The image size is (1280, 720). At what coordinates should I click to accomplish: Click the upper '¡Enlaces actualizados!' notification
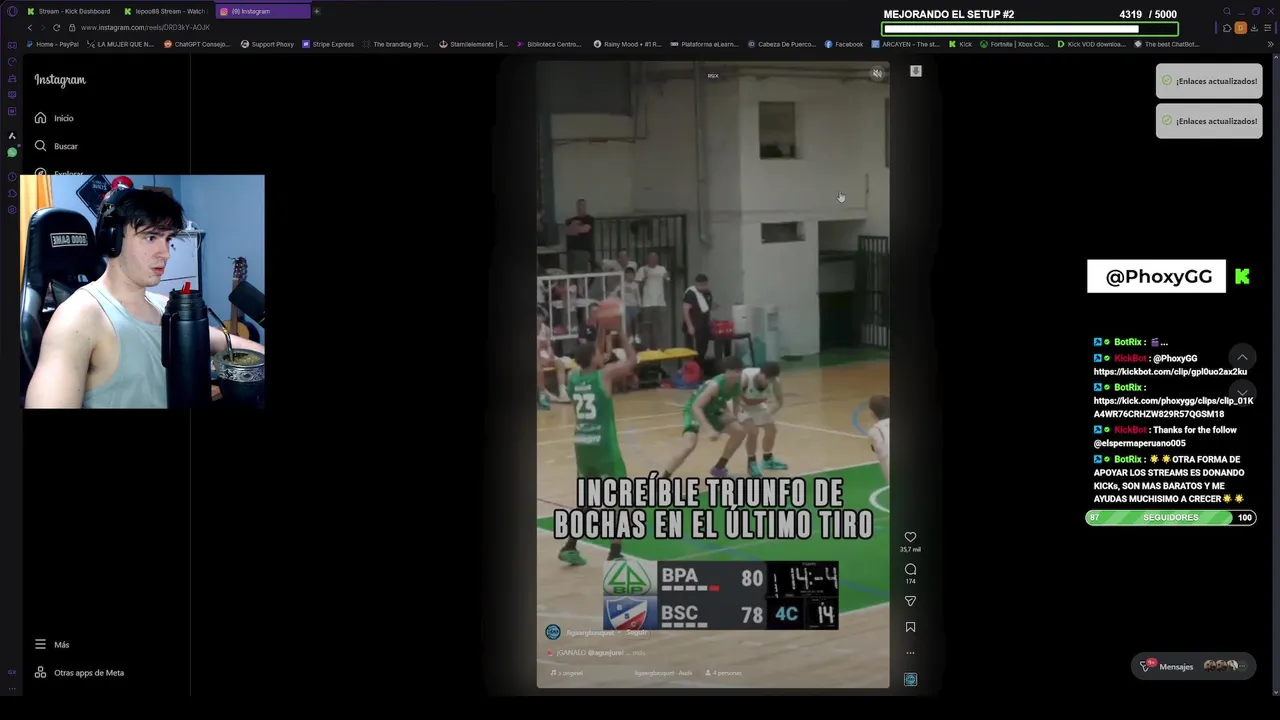point(1209,81)
